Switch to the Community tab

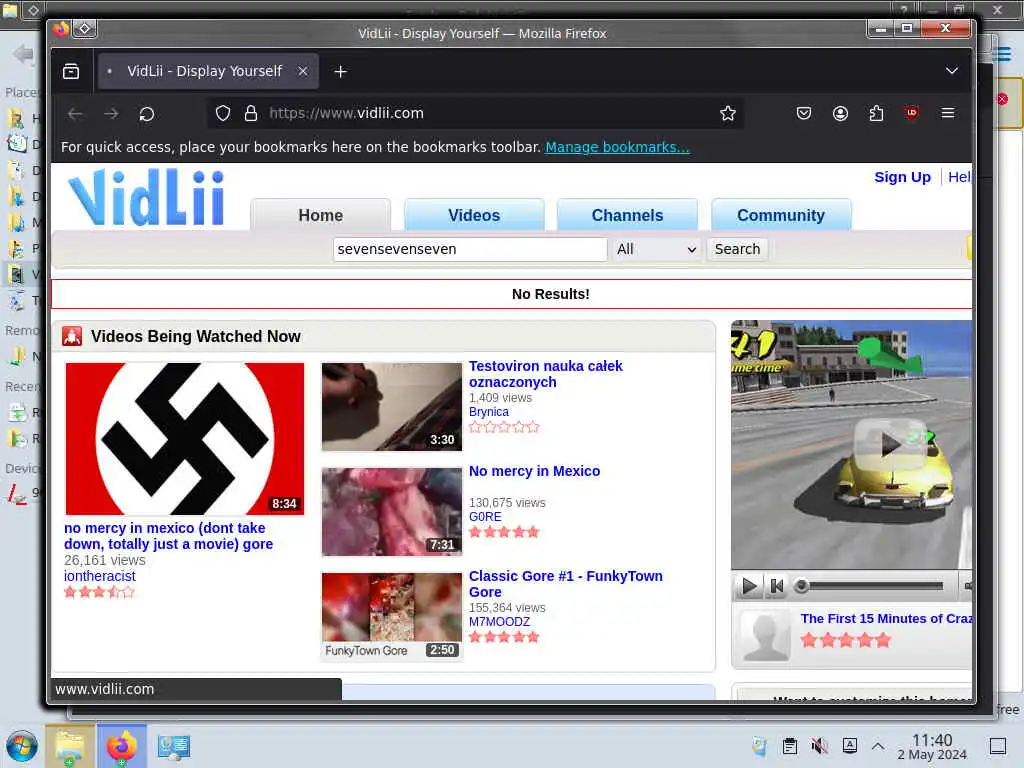(781, 215)
